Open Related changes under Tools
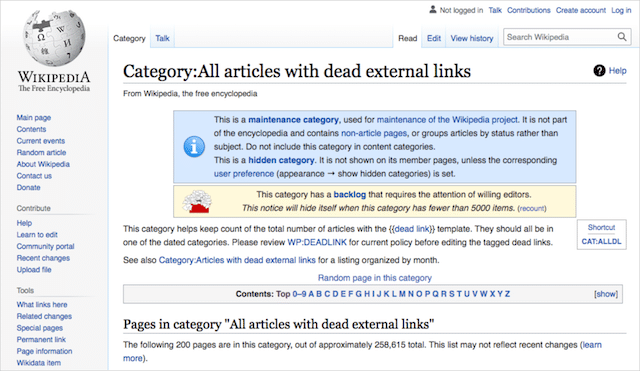This screenshot has width=640, height=371. tap(44, 316)
